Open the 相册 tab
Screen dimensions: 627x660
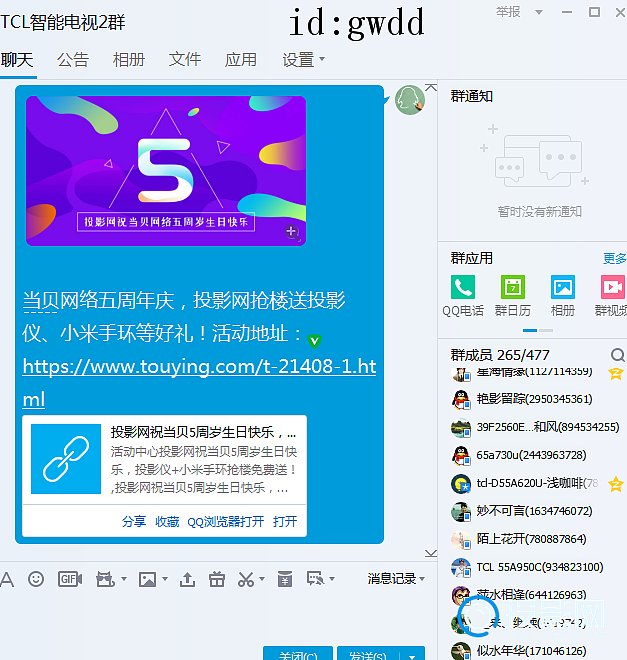click(x=129, y=59)
